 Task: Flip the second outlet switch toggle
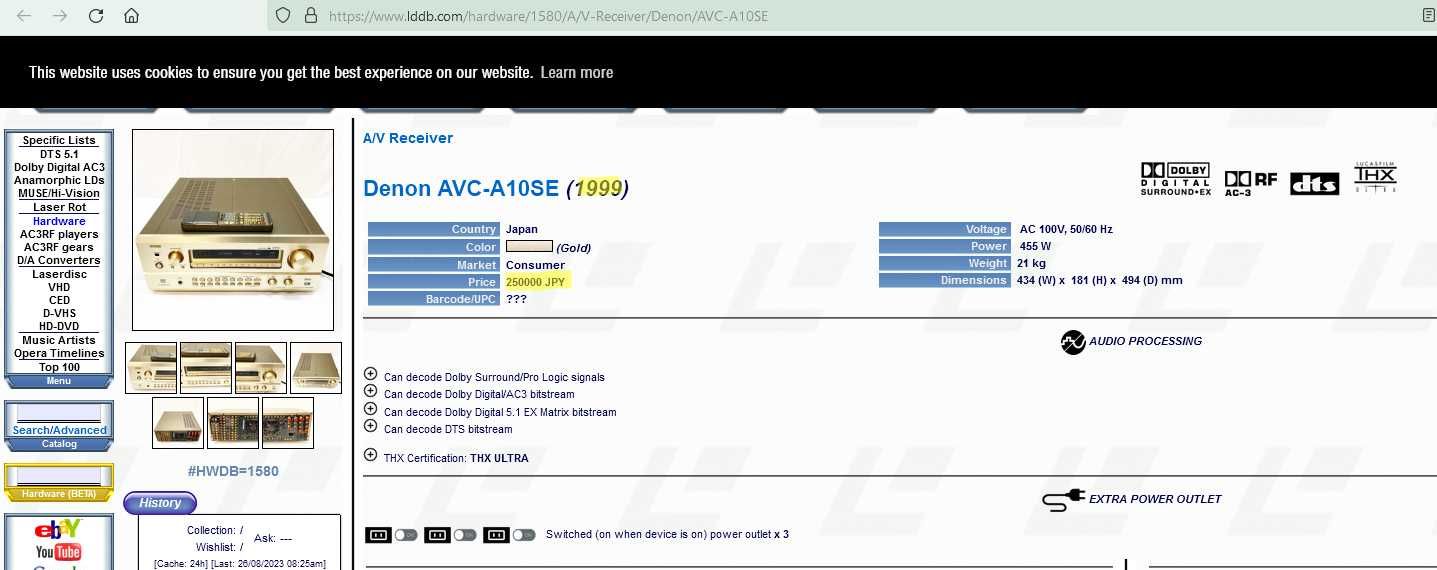pyautogui.click(x=464, y=535)
